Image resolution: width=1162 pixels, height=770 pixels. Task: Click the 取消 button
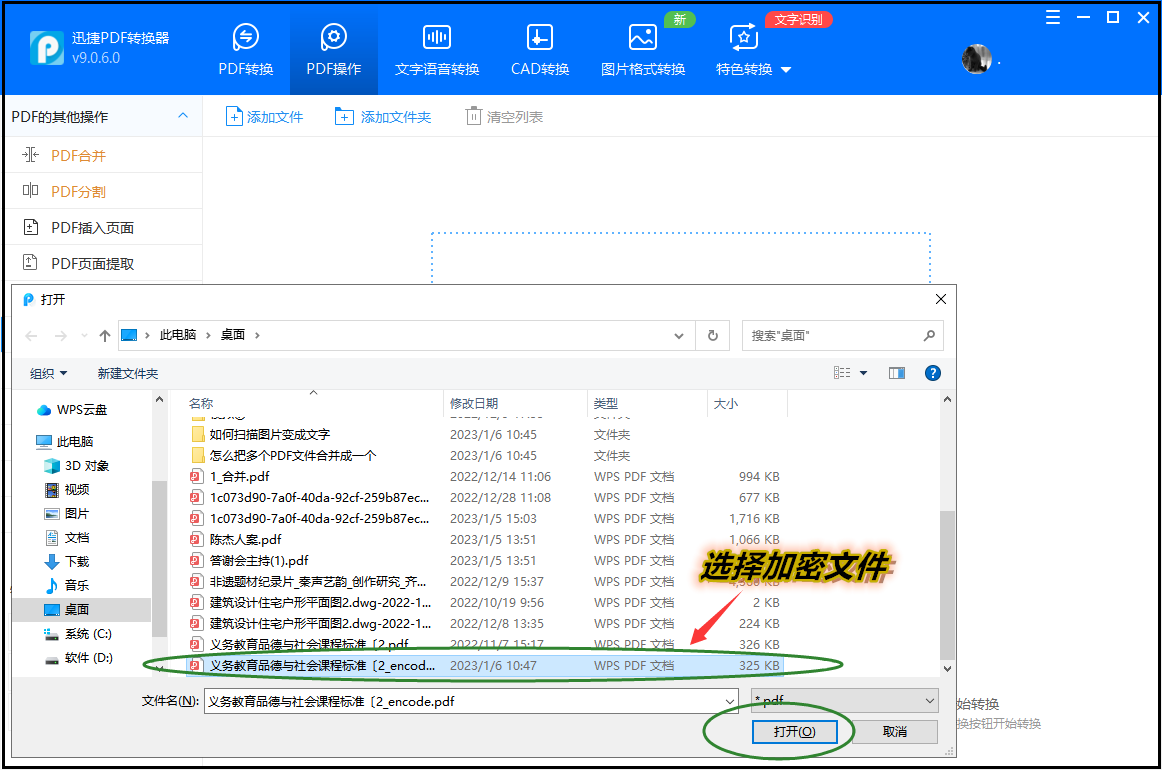(895, 731)
